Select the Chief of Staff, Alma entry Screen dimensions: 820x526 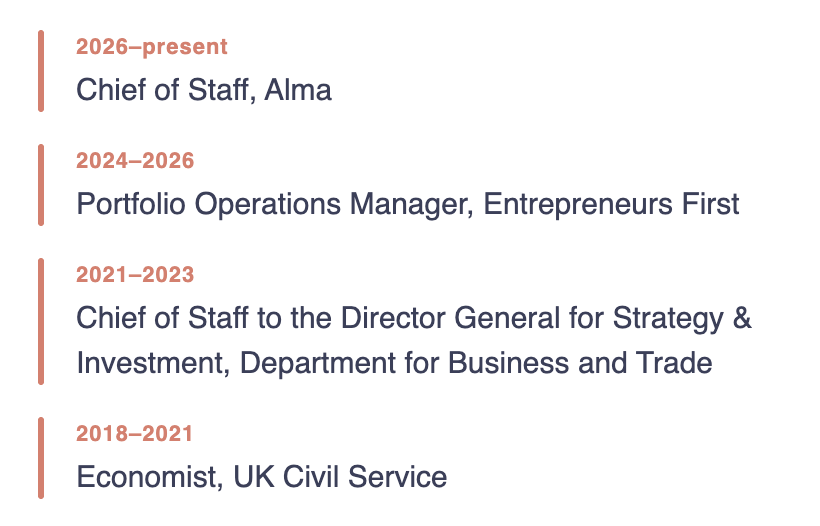[x=204, y=89]
